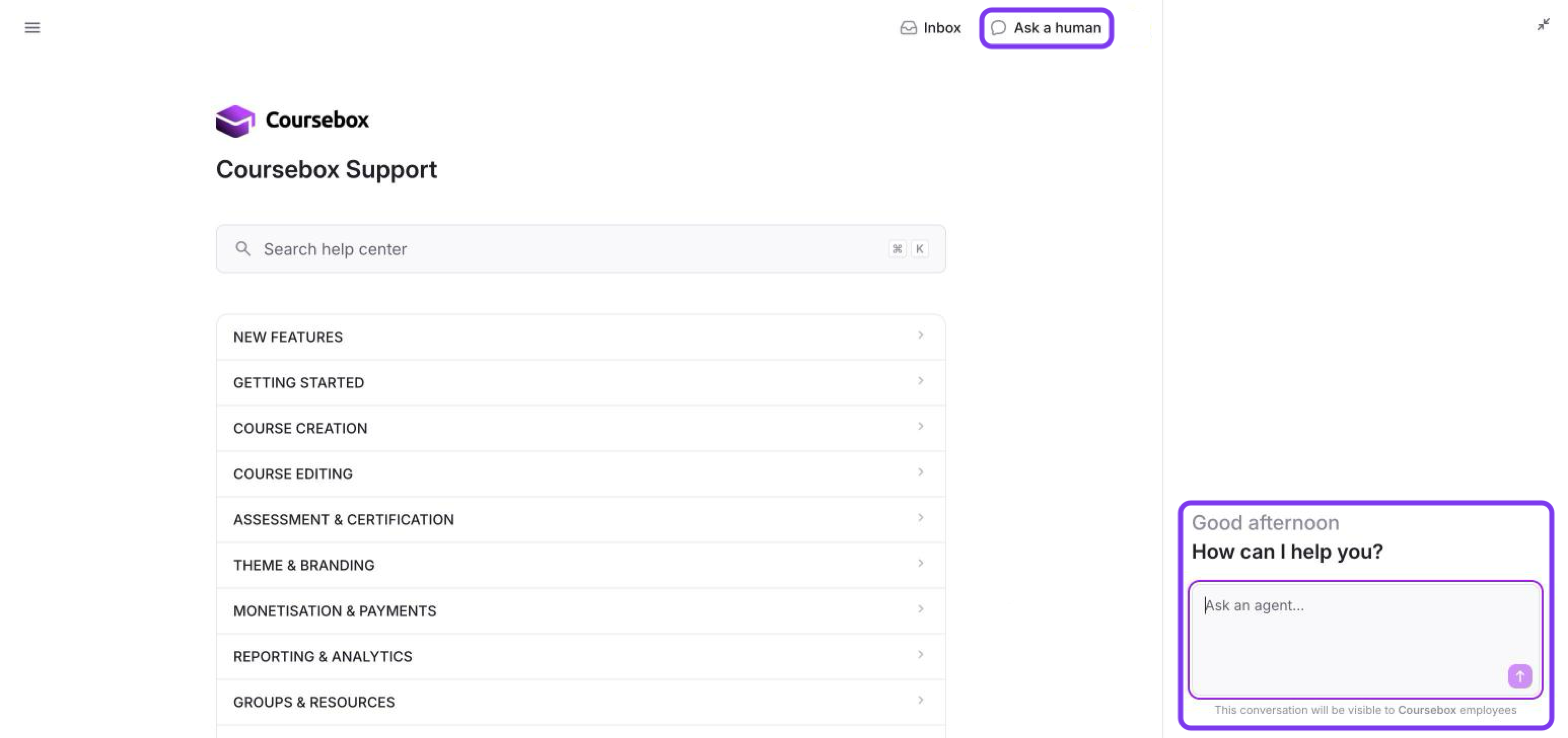Expand the COURSE EDITING chevron
The image size is (1568, 738).
(x=921, y=473)
